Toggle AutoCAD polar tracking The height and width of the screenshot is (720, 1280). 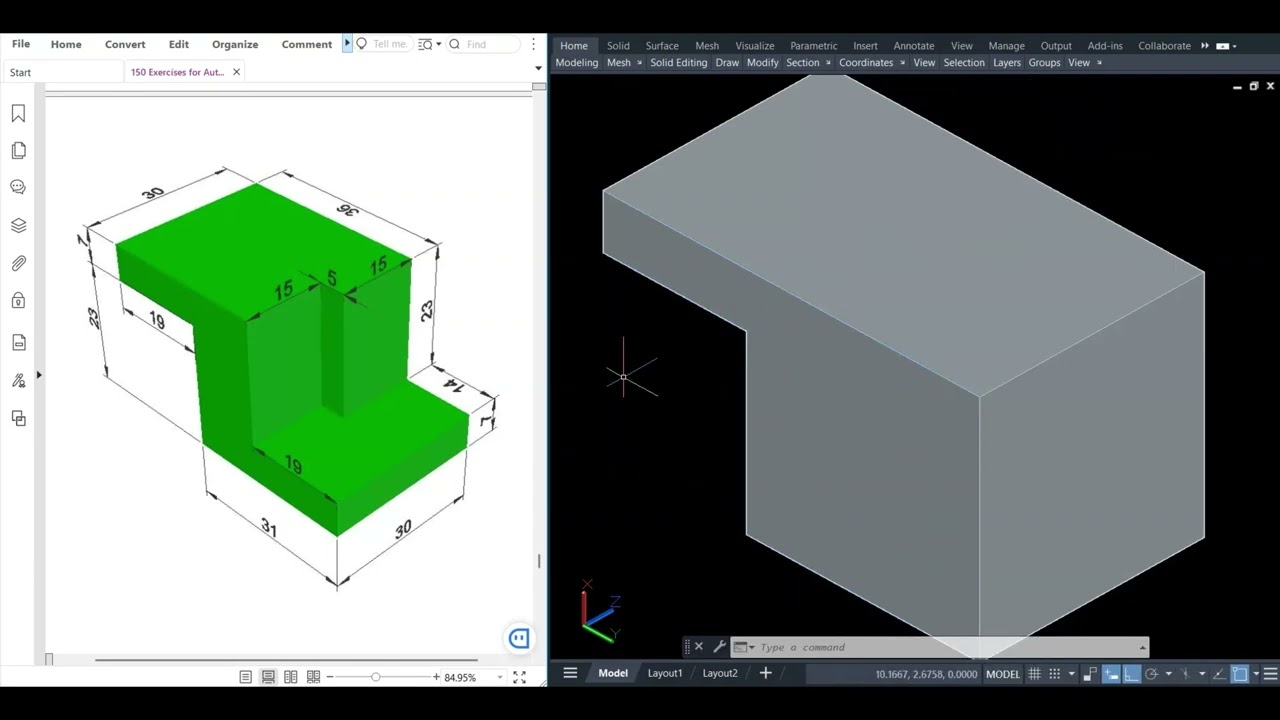click(x=1151, y=674)
